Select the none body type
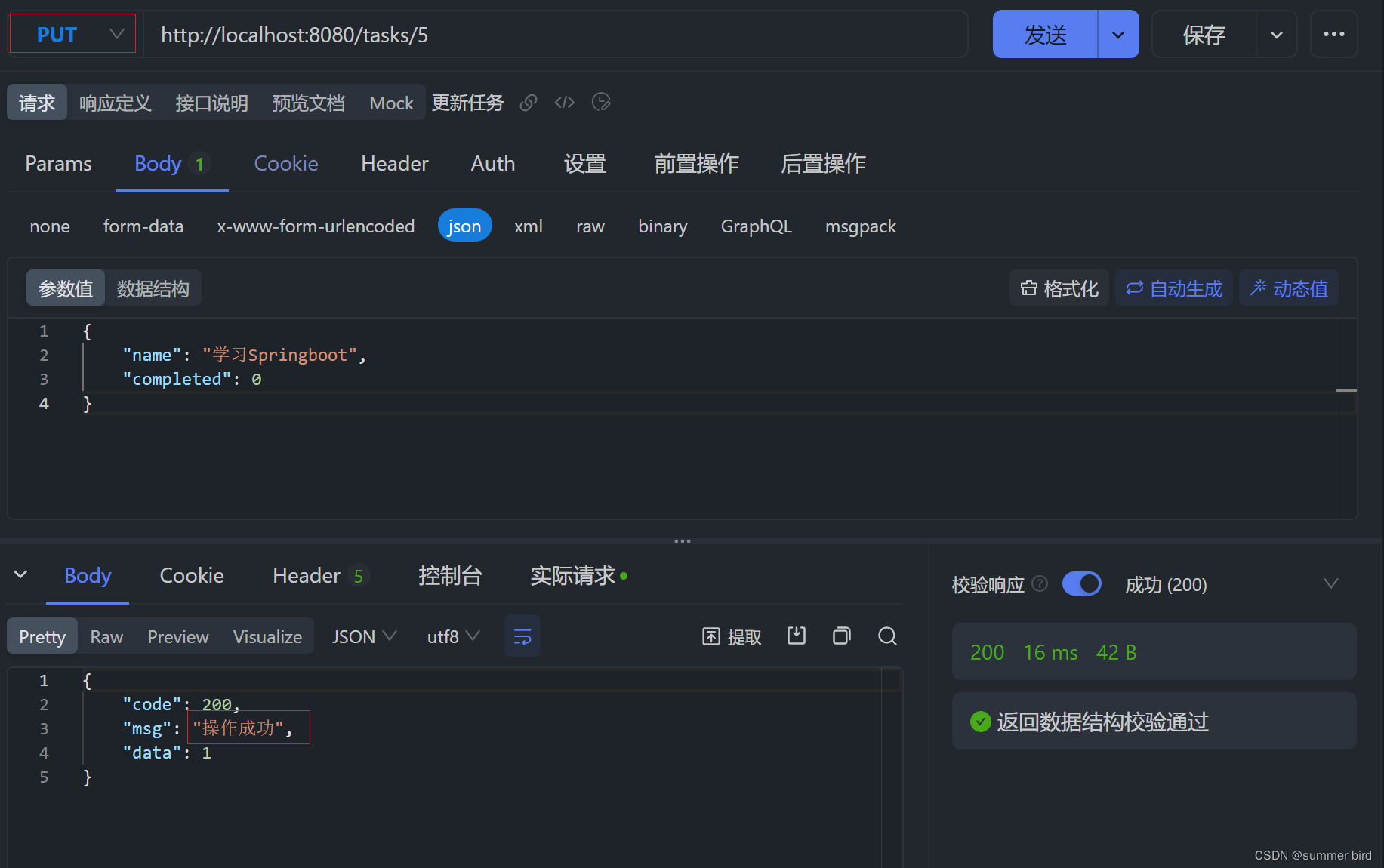The height and width of the screenshot is (868, 1384). (50, 226)
